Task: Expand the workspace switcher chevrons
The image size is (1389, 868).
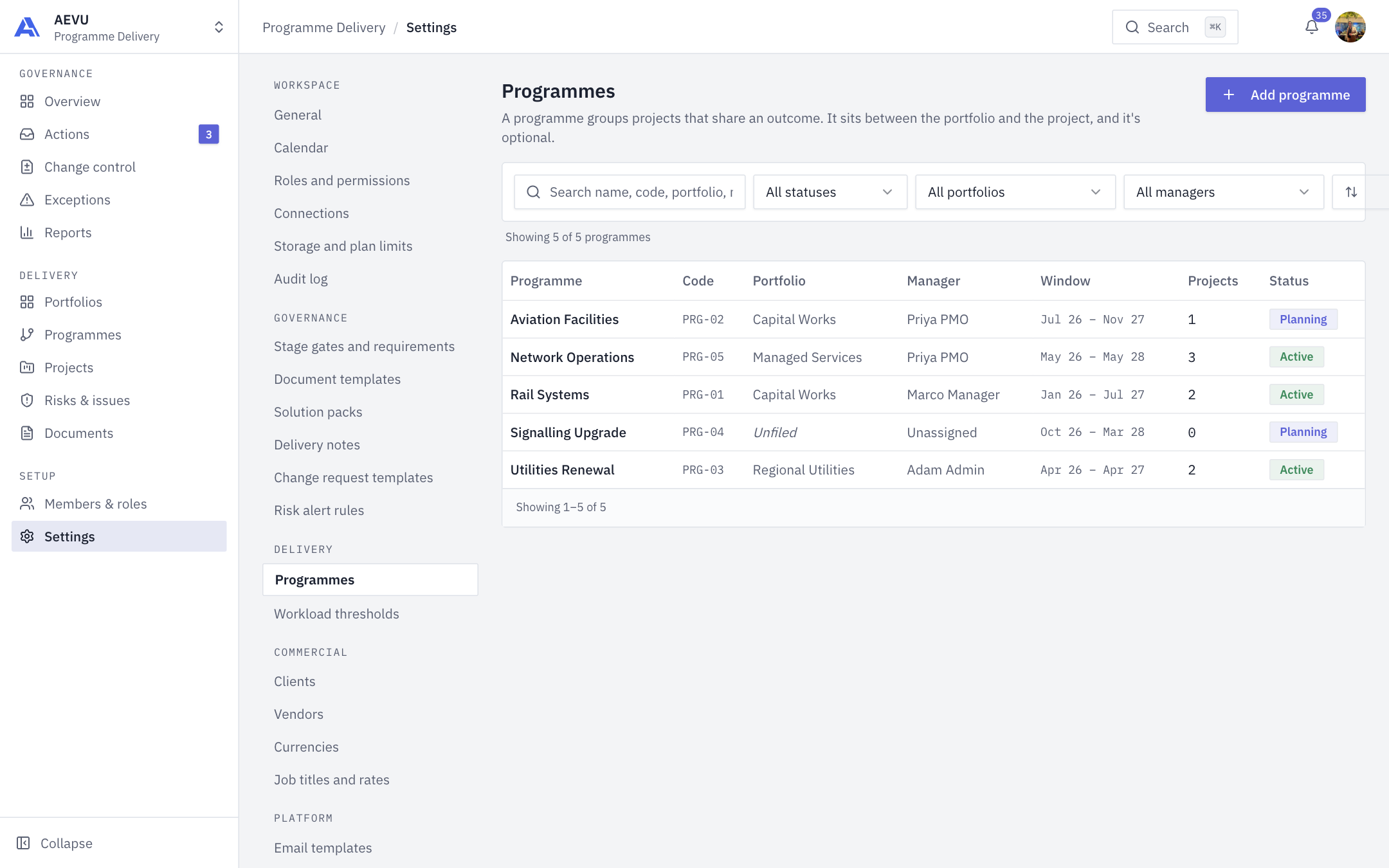Action: pyautogui.click(x=219, y=27)
